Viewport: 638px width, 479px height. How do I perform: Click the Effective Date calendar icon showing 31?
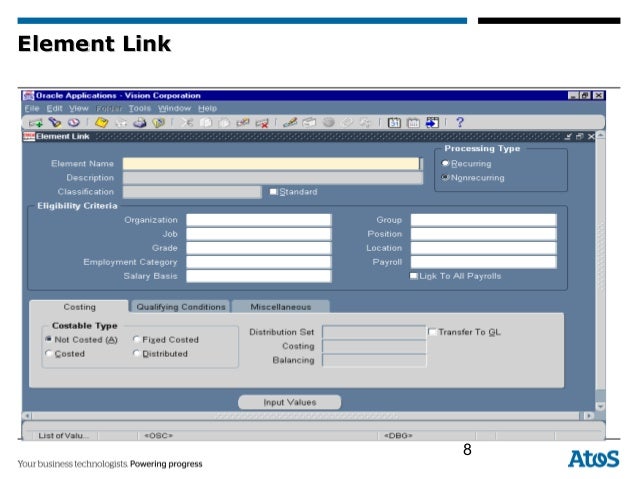click(x=394, y=122)
